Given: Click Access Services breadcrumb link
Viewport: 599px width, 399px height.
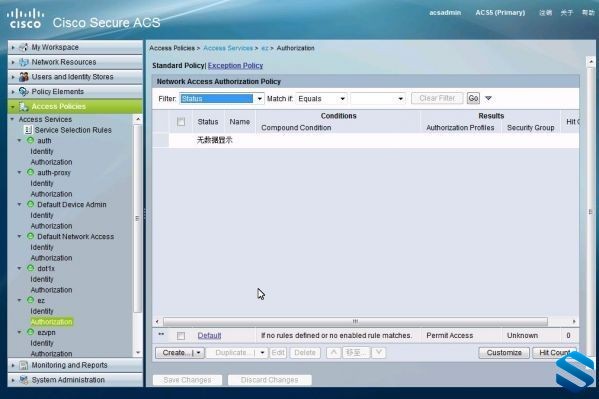Looking at the screenshot, I should [x=228, y=48].
